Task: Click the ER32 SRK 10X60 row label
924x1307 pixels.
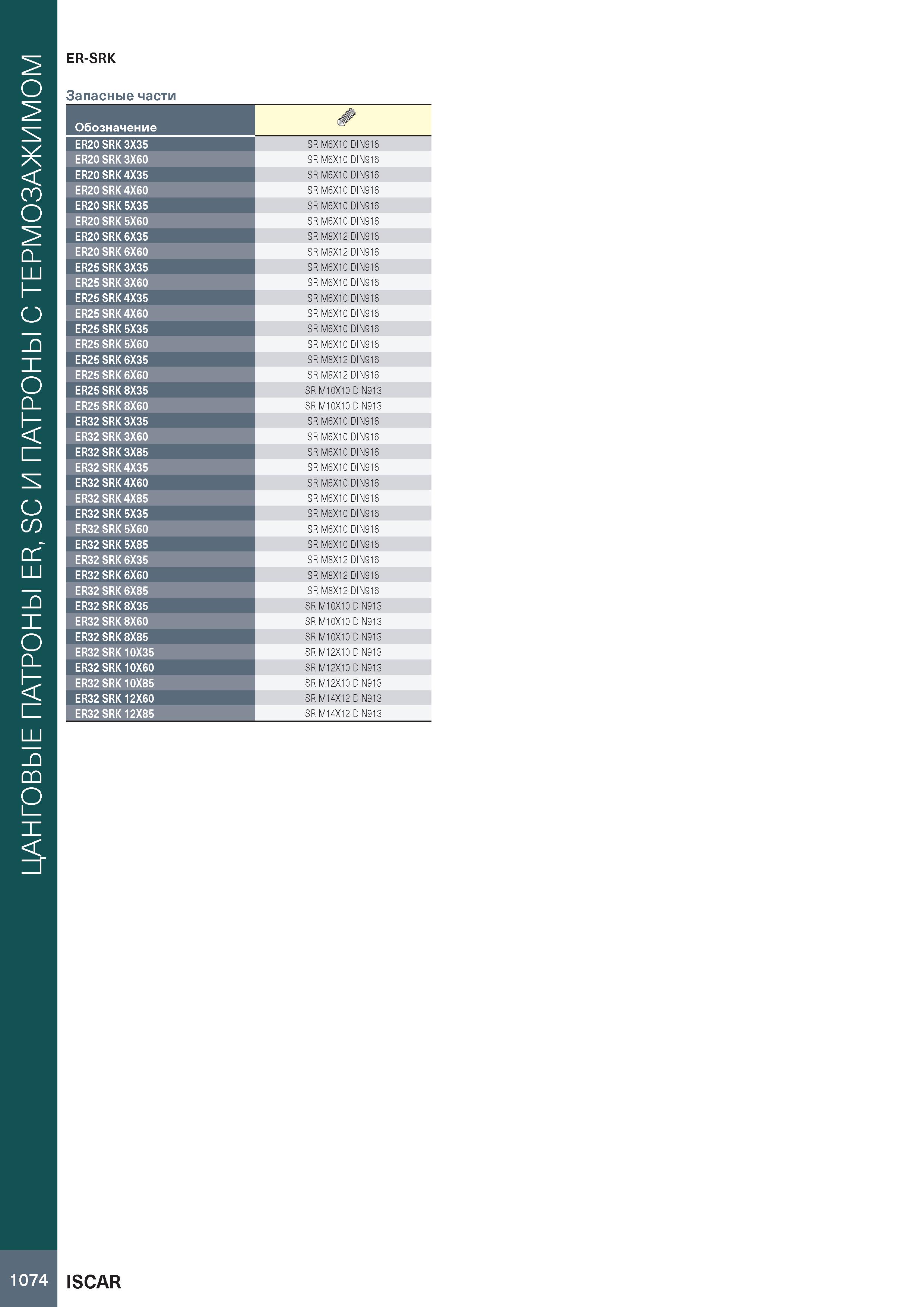Action: [x=114, y=668]
